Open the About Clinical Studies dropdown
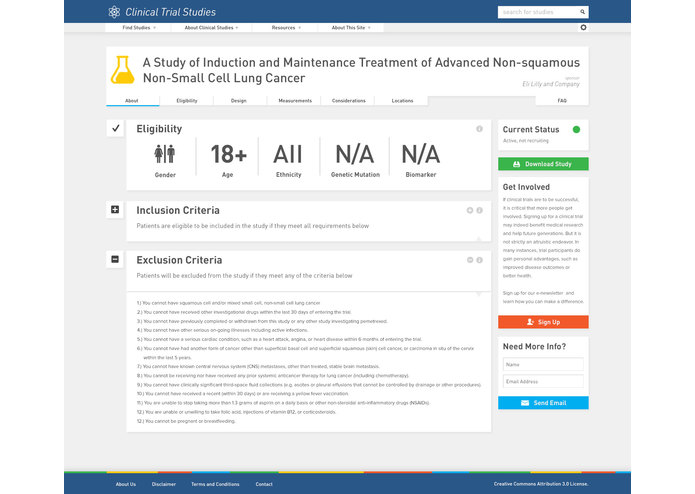This screenshot has height=494, width=695. pos(211,27)
